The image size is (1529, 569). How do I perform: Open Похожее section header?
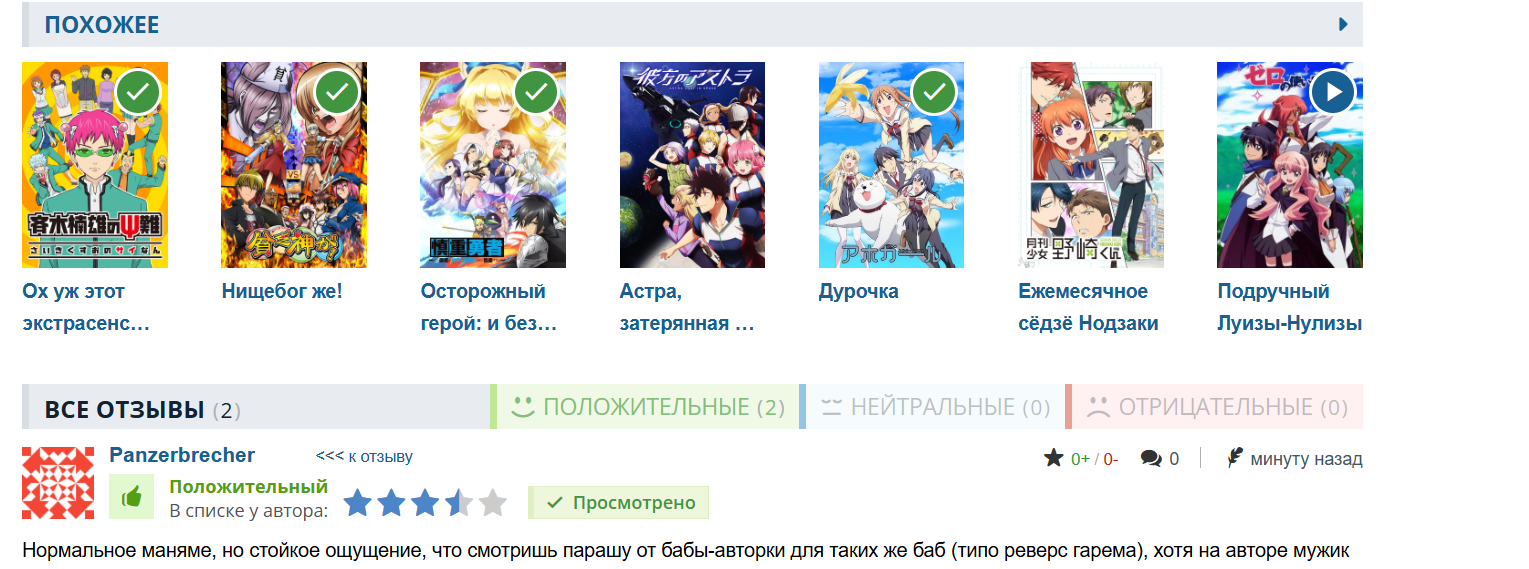tap(102, 25)
